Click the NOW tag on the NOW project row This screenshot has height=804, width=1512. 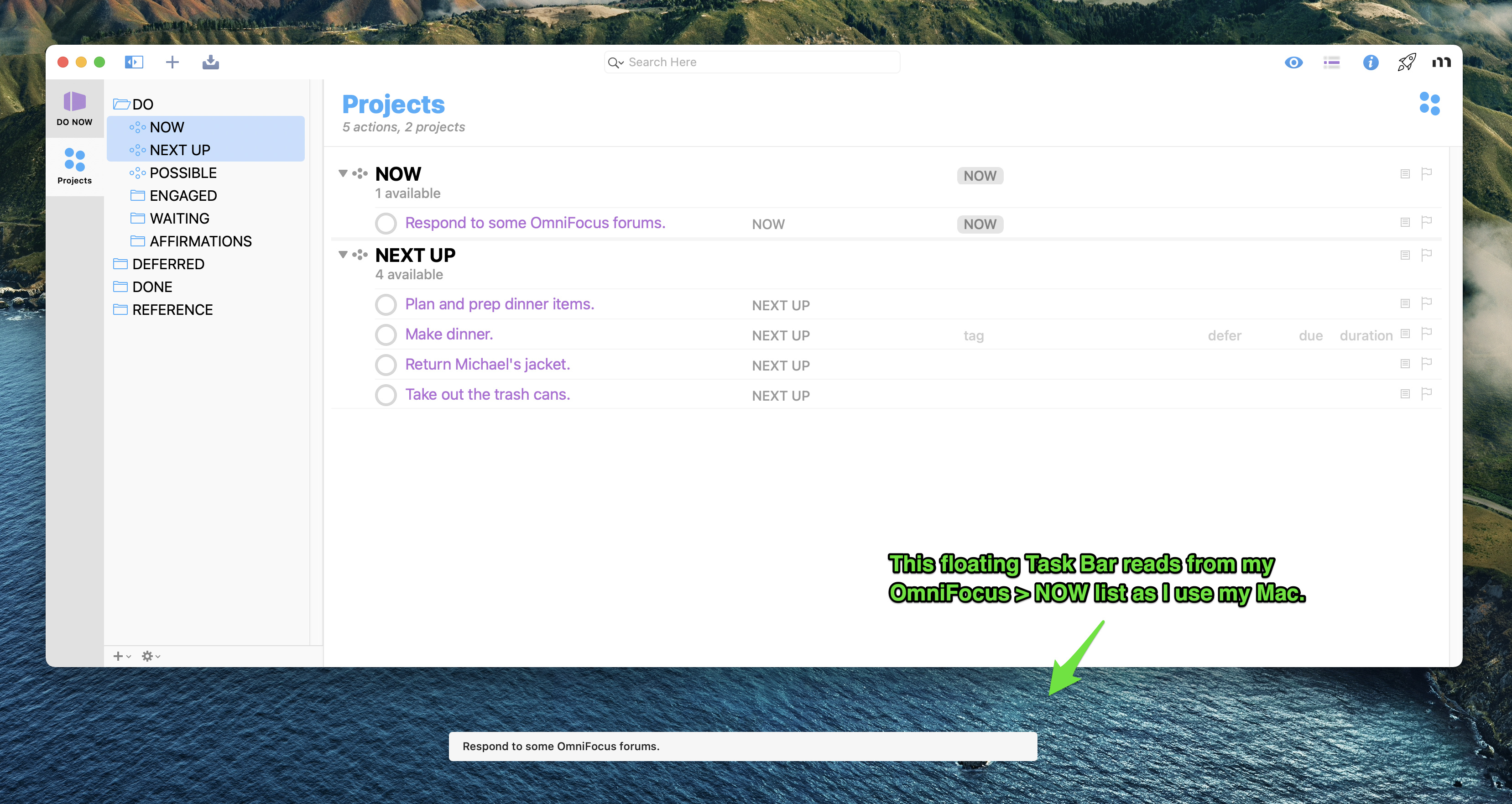point(980,176)
